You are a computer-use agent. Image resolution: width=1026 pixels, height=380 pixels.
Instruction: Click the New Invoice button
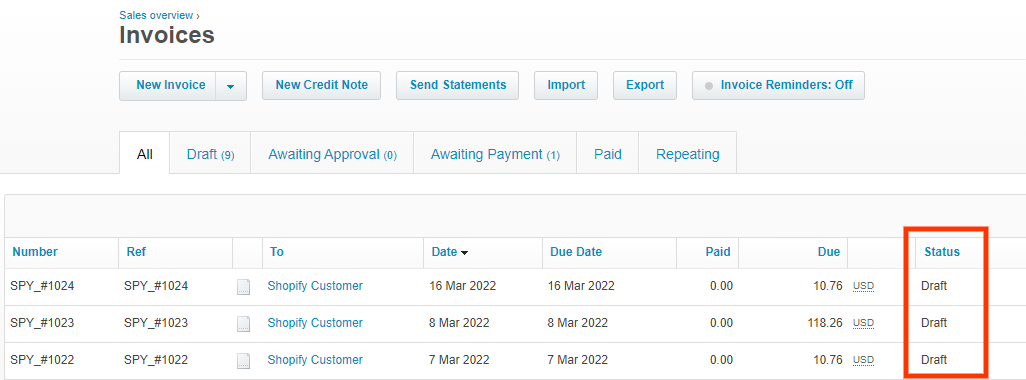[168, 86]
